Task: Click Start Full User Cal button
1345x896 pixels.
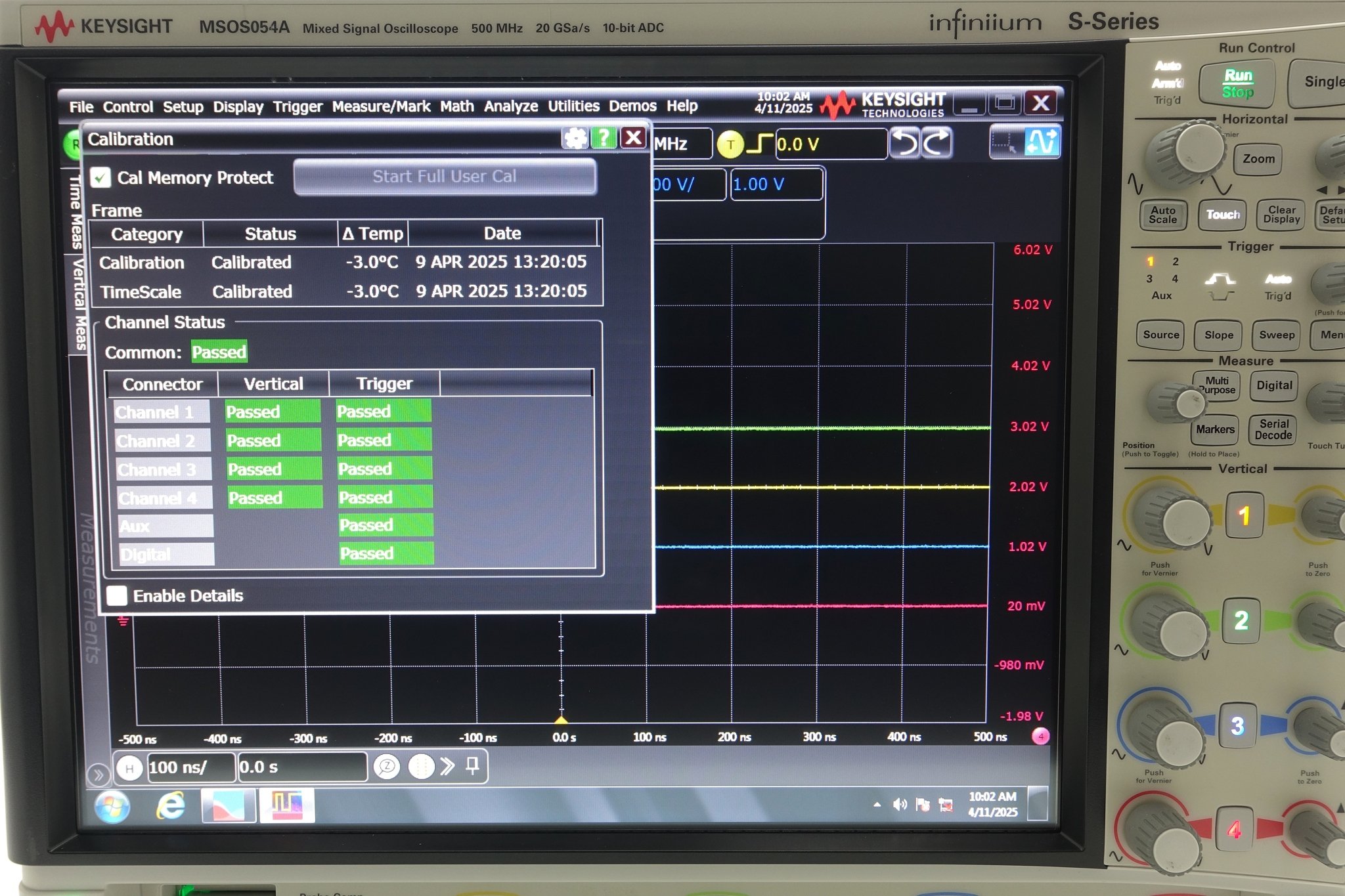Action: pos(445,177)
